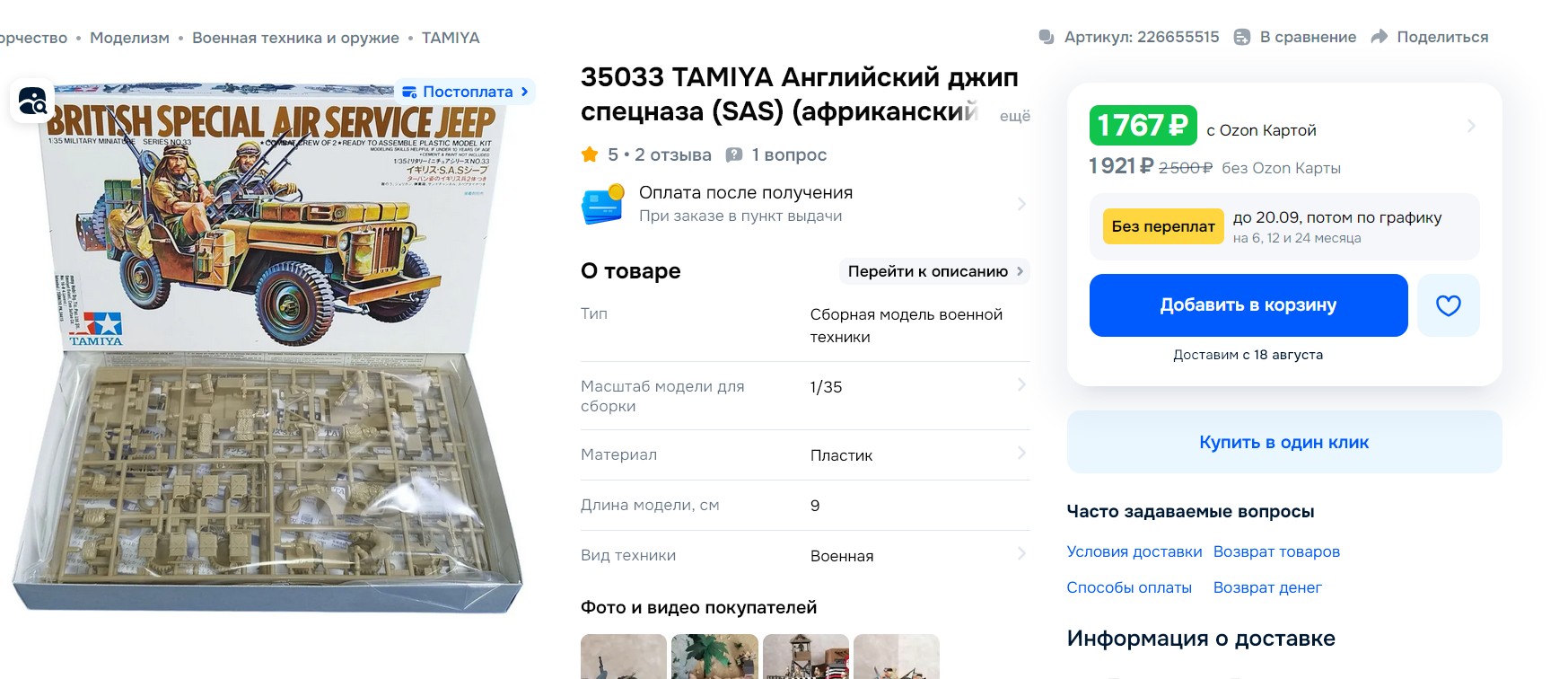Expand full product title with ещё
This screenshot has width=1568, height=679.
pos(1014,116)
